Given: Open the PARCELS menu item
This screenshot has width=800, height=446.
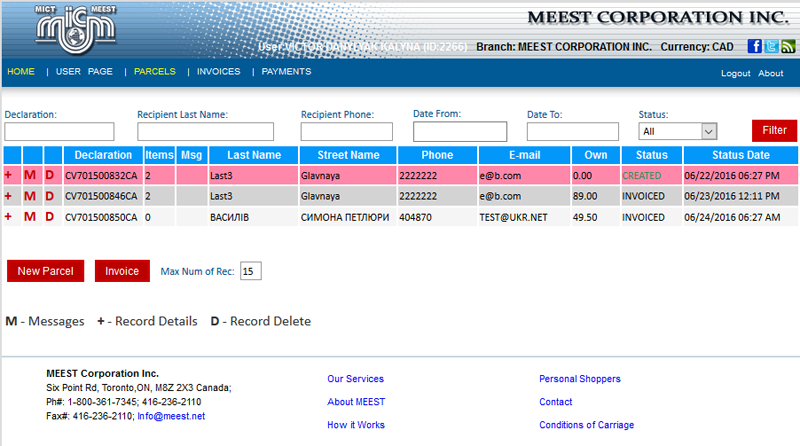Looking at the screenshot, I should (155, 71).
